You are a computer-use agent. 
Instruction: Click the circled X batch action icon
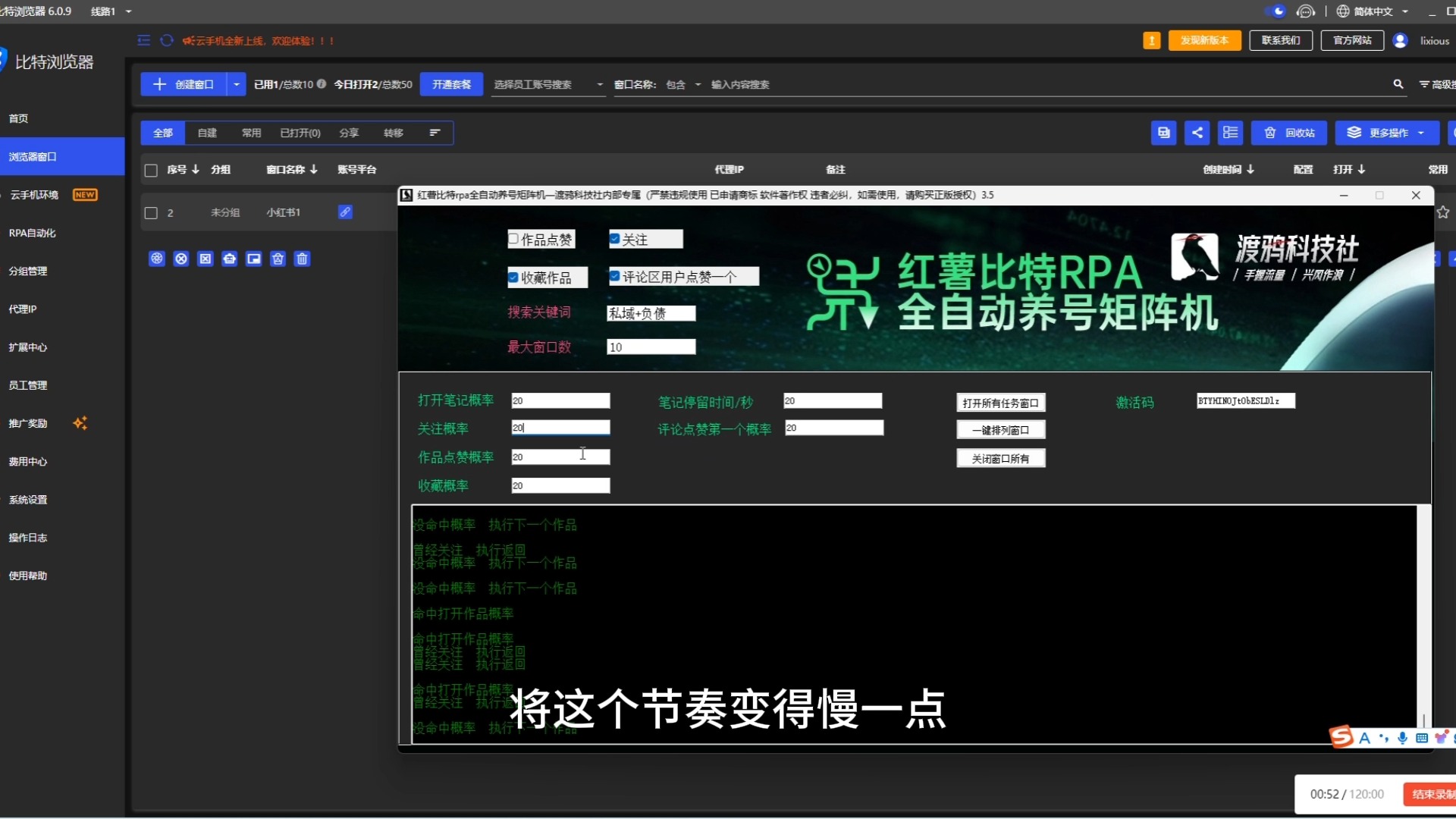coord(180,259)
